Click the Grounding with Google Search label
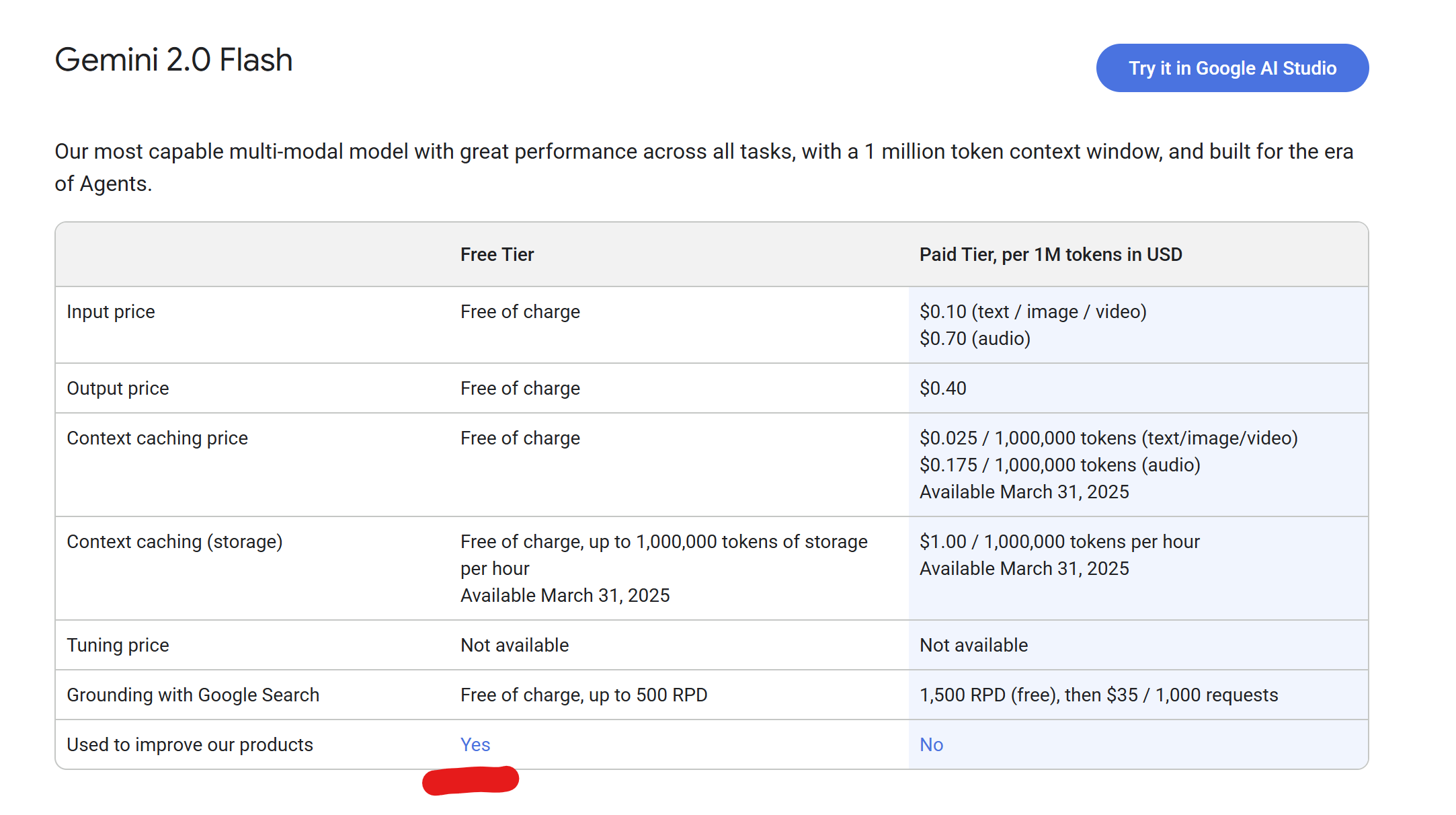The height and width of the screenshot is (815, 1456). pyautogui.click(x=193, y=695)
